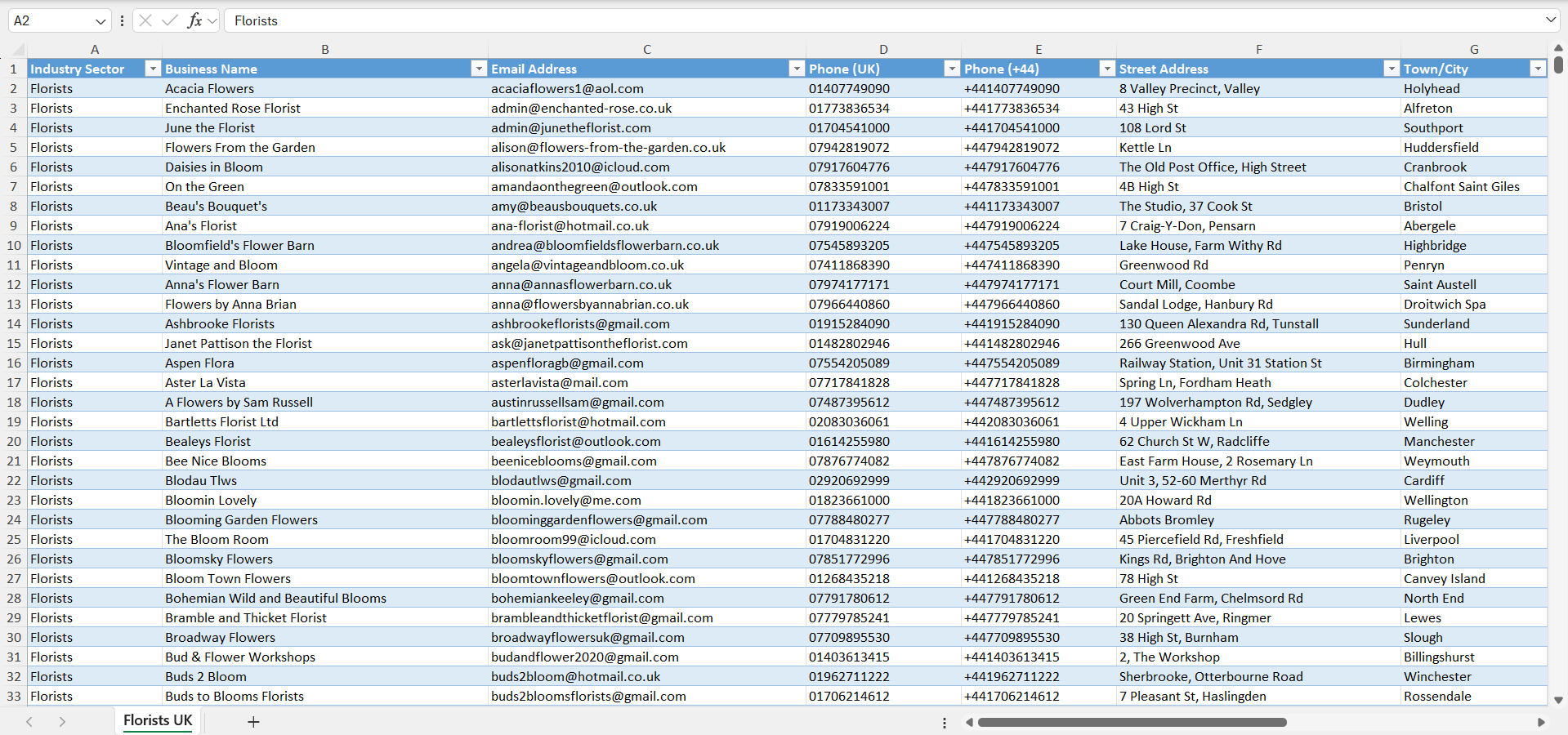
Task: Click the add new sheet plus icon
Action: point(253,722)
